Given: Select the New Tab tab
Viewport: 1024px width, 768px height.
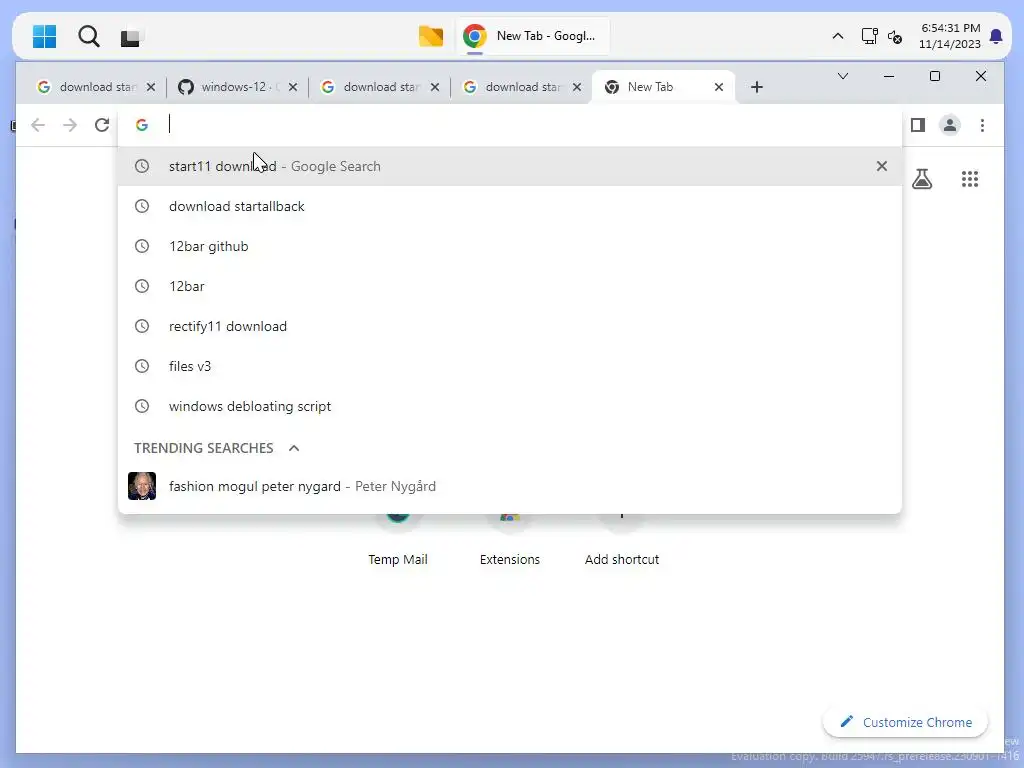Looking at the screenshot, I should point(663,87).
